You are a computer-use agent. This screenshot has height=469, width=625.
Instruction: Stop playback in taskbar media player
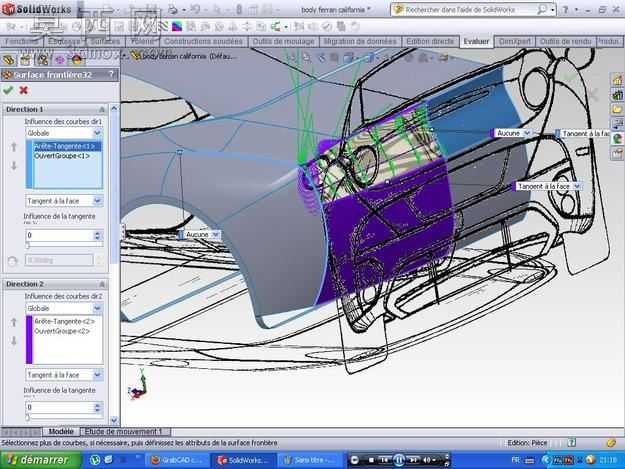click(371, 460)
